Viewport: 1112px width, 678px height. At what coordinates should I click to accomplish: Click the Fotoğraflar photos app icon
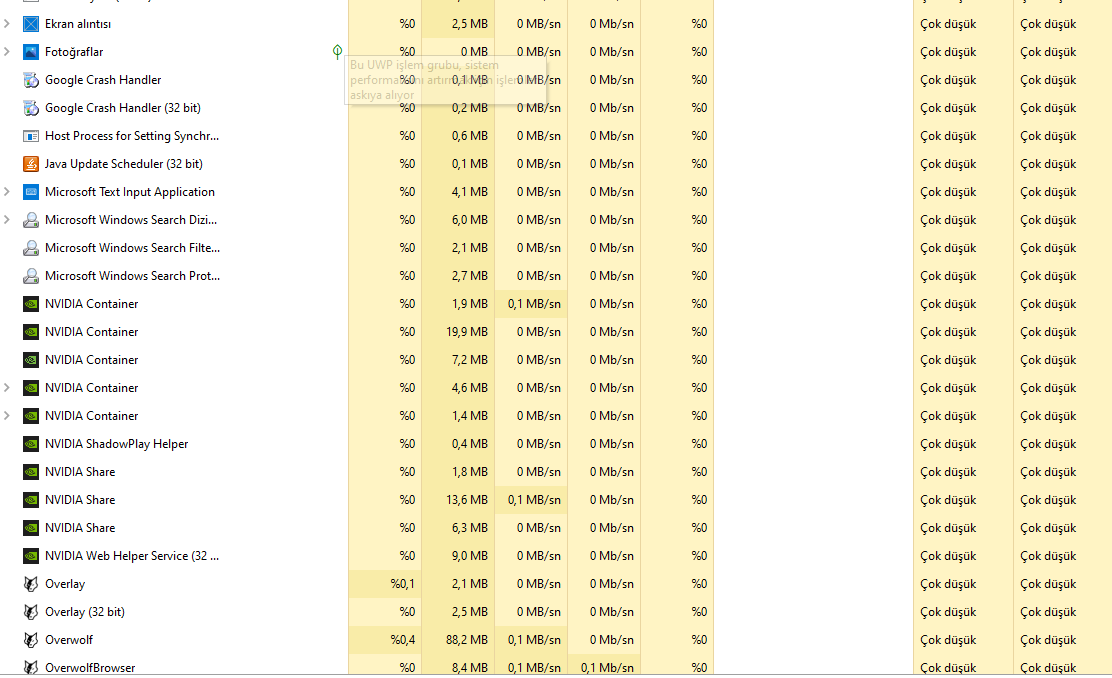click(x=31, y=52)
